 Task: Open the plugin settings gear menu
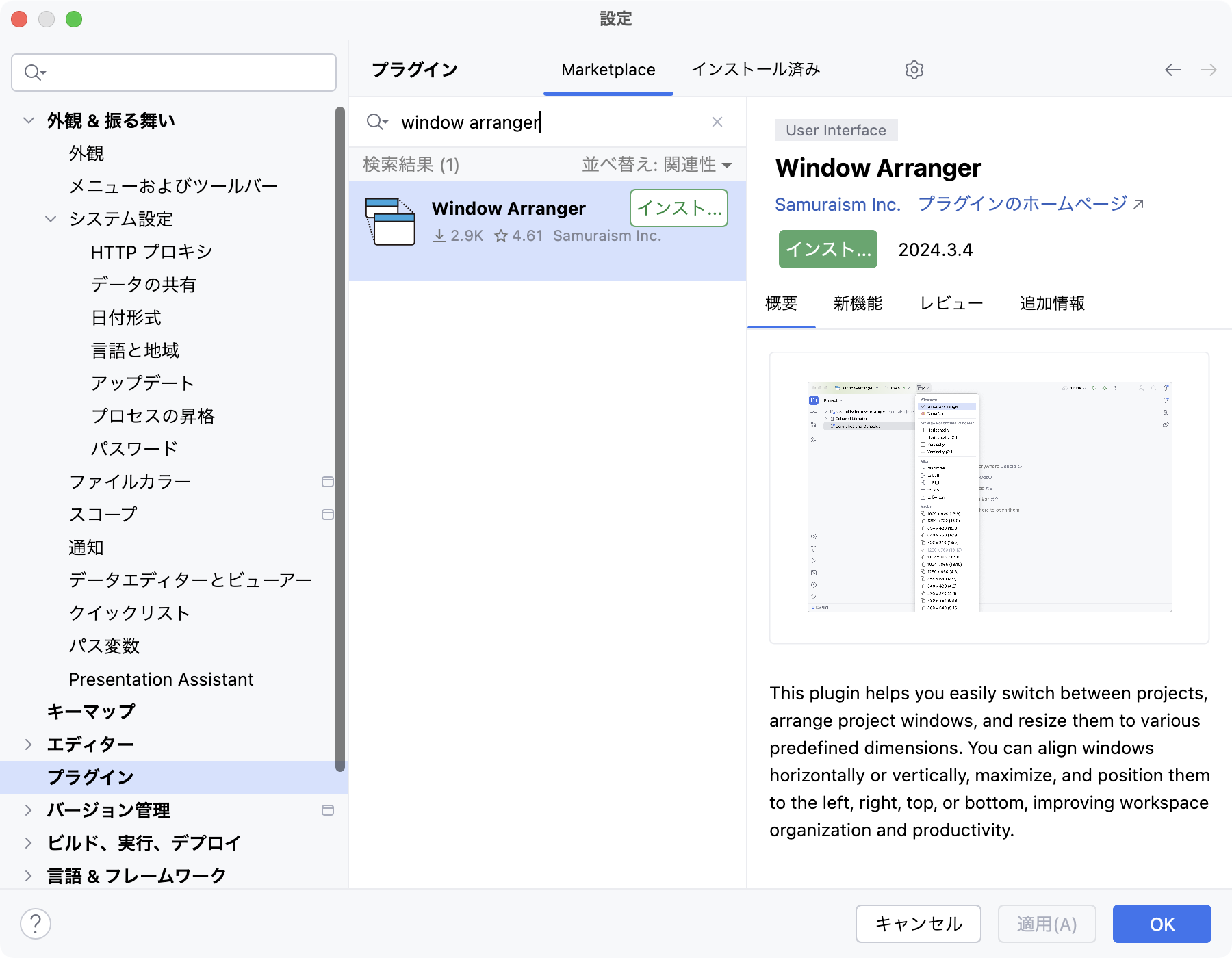click(914, 70)
